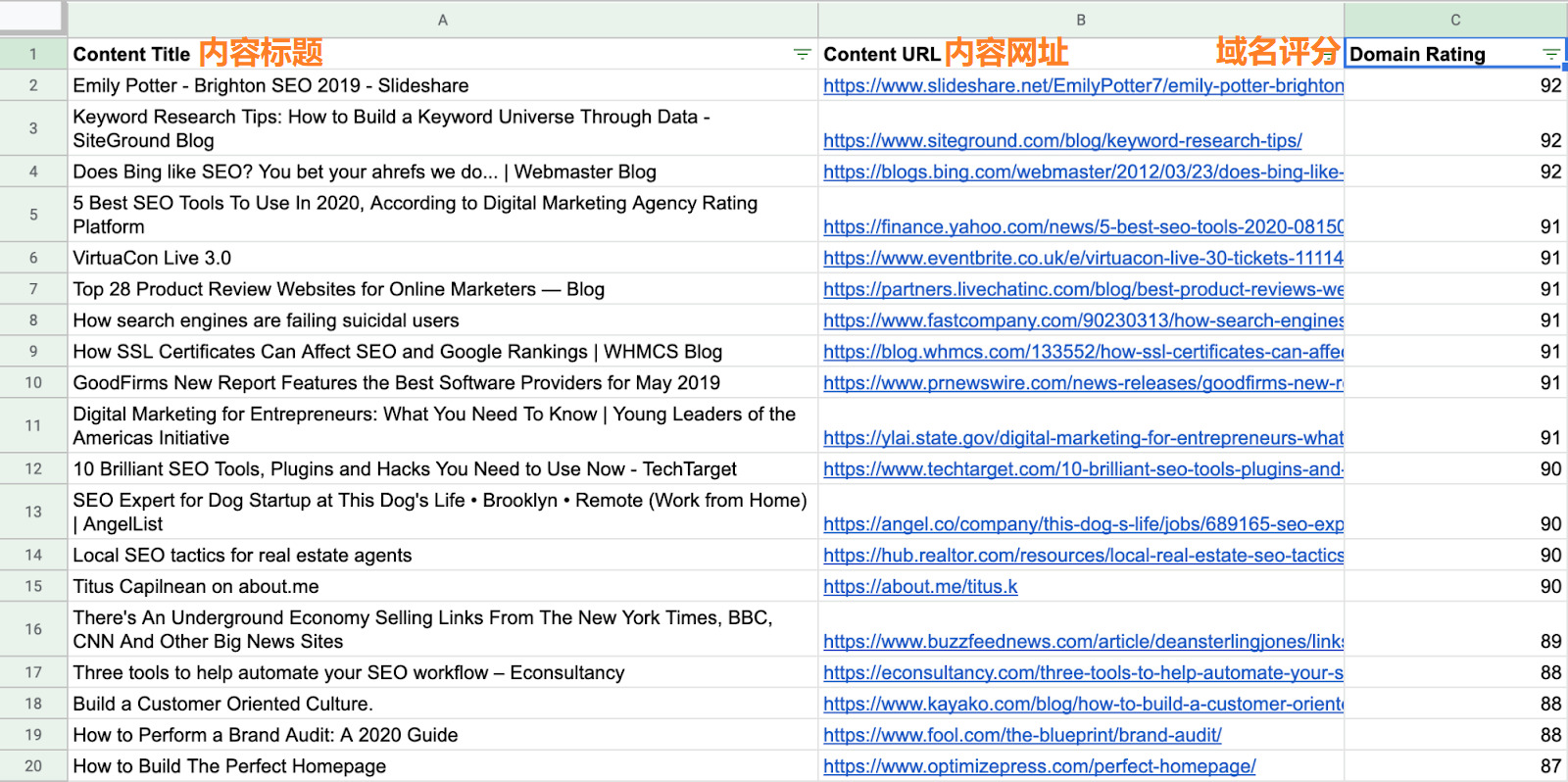Follow the blogs.bing.com webmaster link
The height and width of the screenshot is (782, 1568).
[x=1083, y=172]
